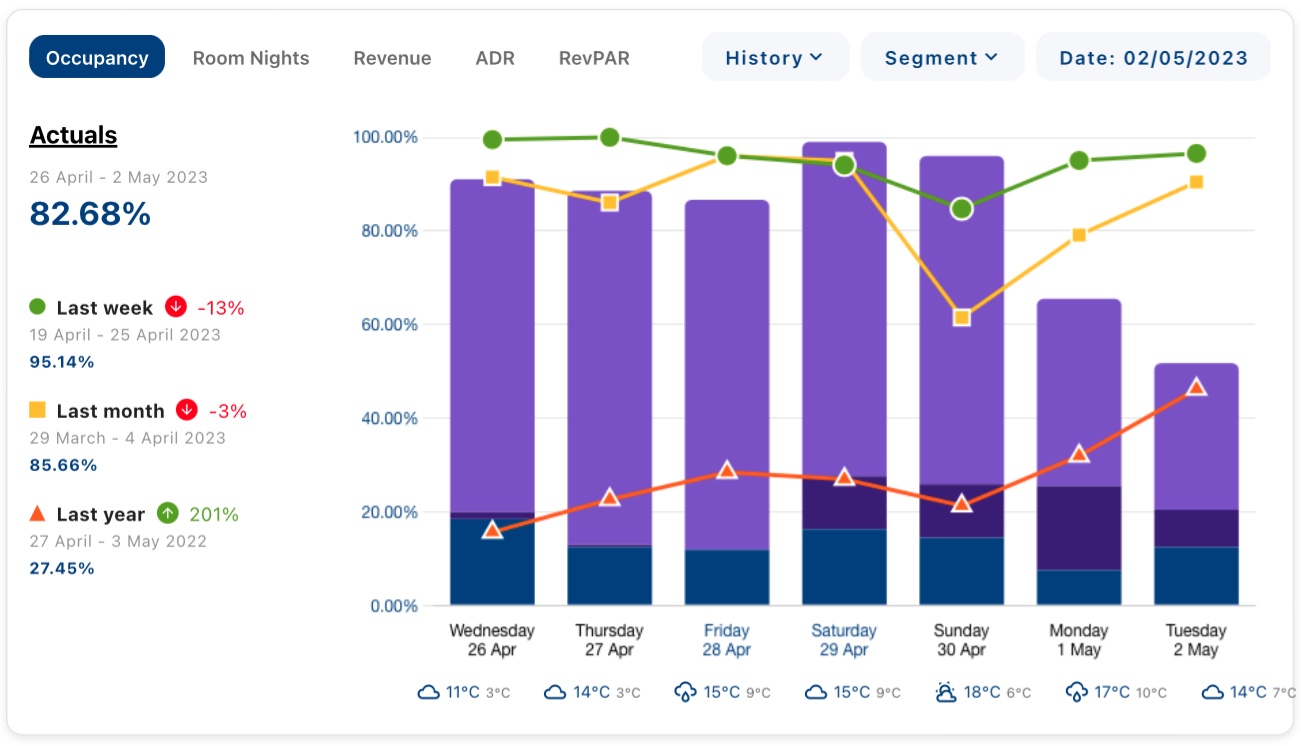
Task: Select the yellow square marker on Thursday
Action: point(609,202)
